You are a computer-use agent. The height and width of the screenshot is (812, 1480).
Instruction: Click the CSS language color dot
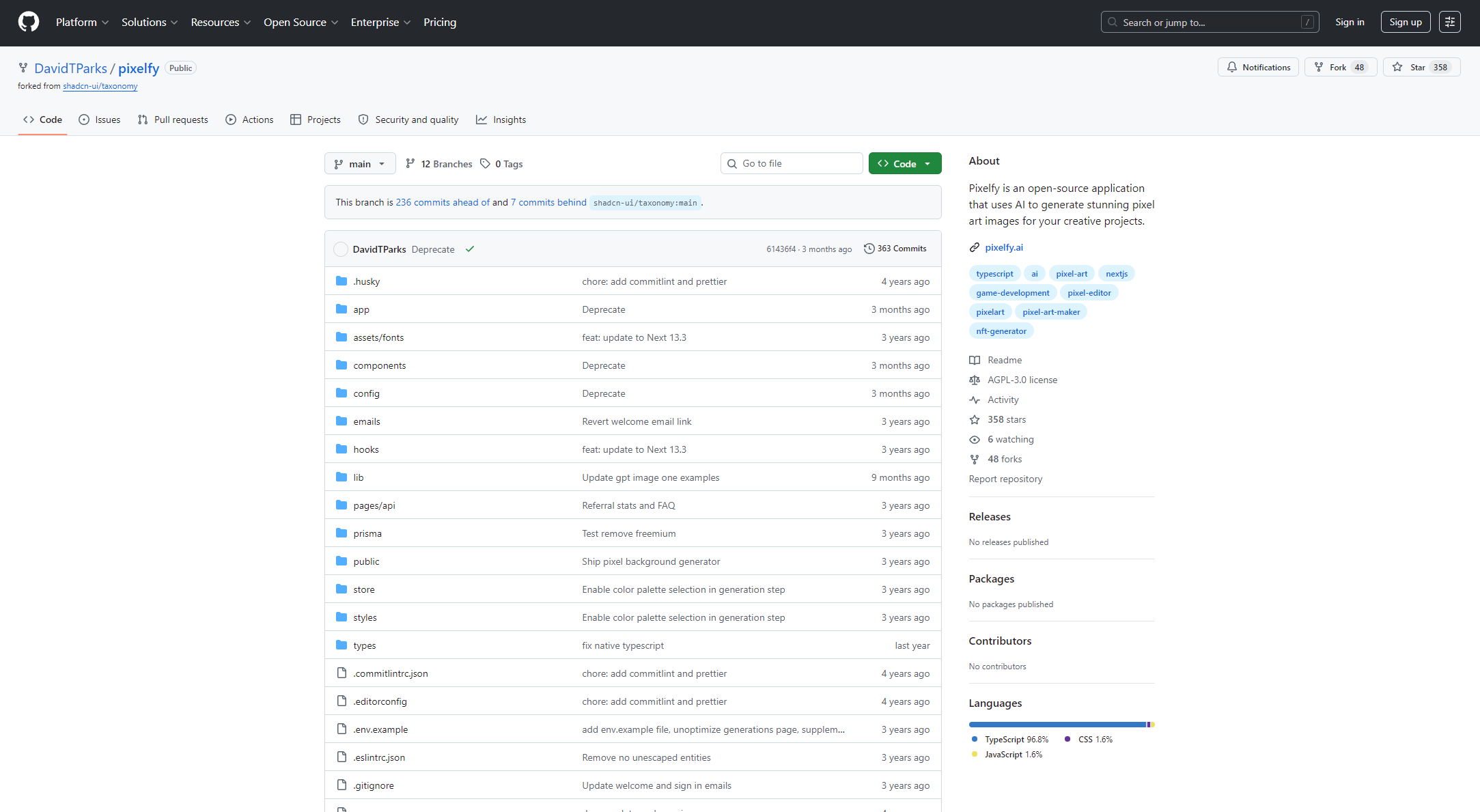coord(1067,739)
